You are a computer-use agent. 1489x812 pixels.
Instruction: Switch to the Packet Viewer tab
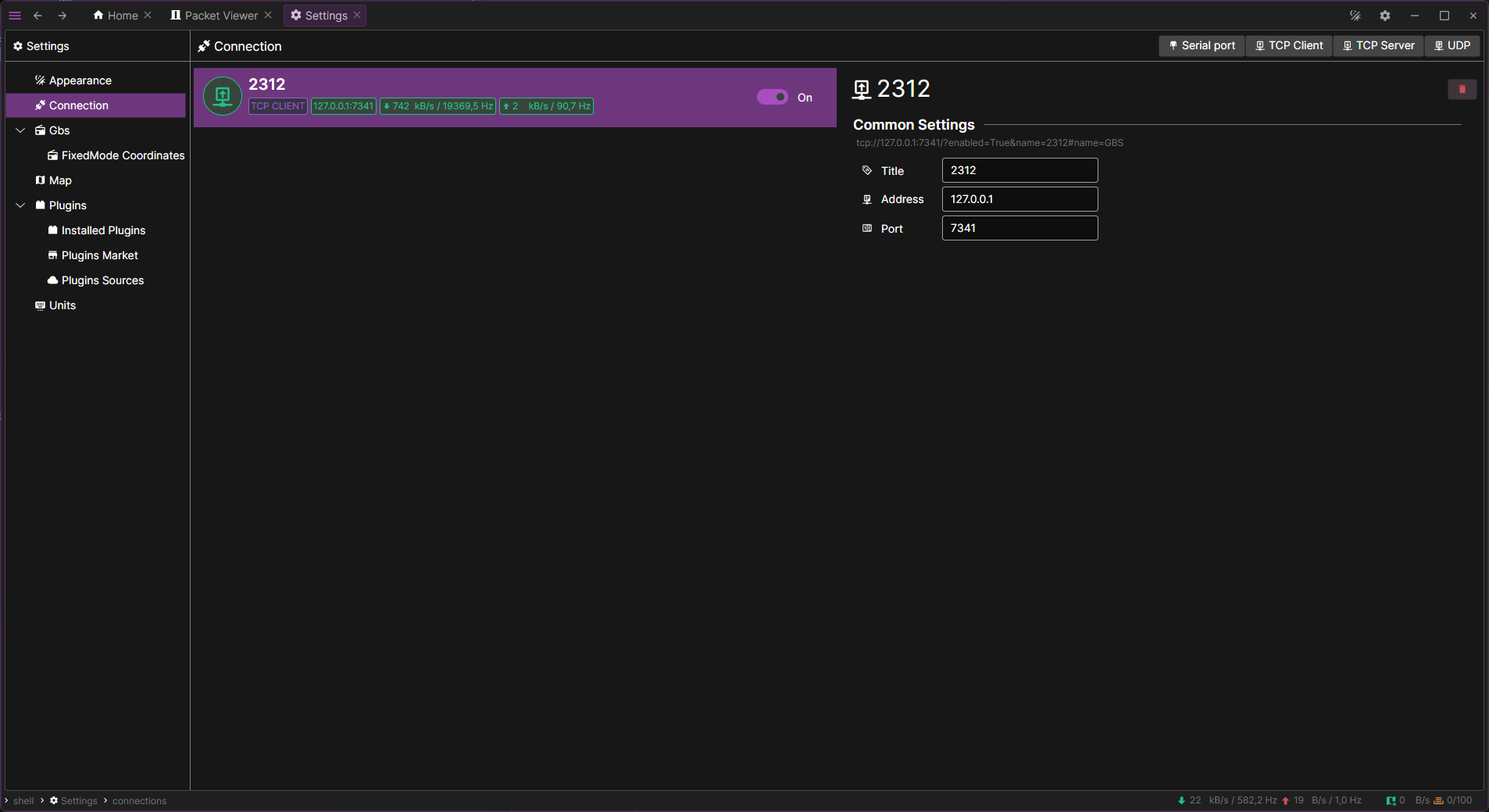click(214, 16)
